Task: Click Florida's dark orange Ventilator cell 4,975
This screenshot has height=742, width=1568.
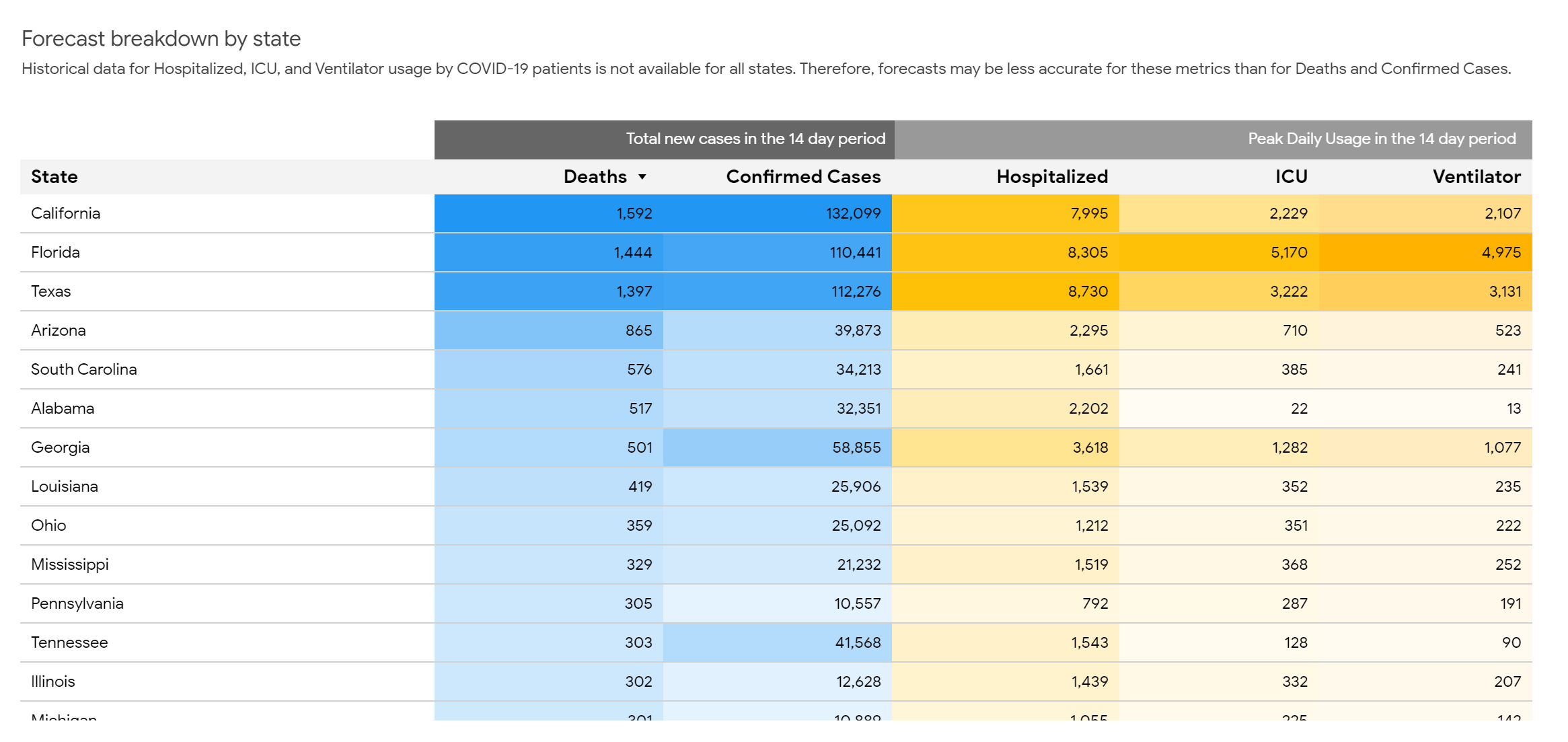Action: pos(1501,252)
